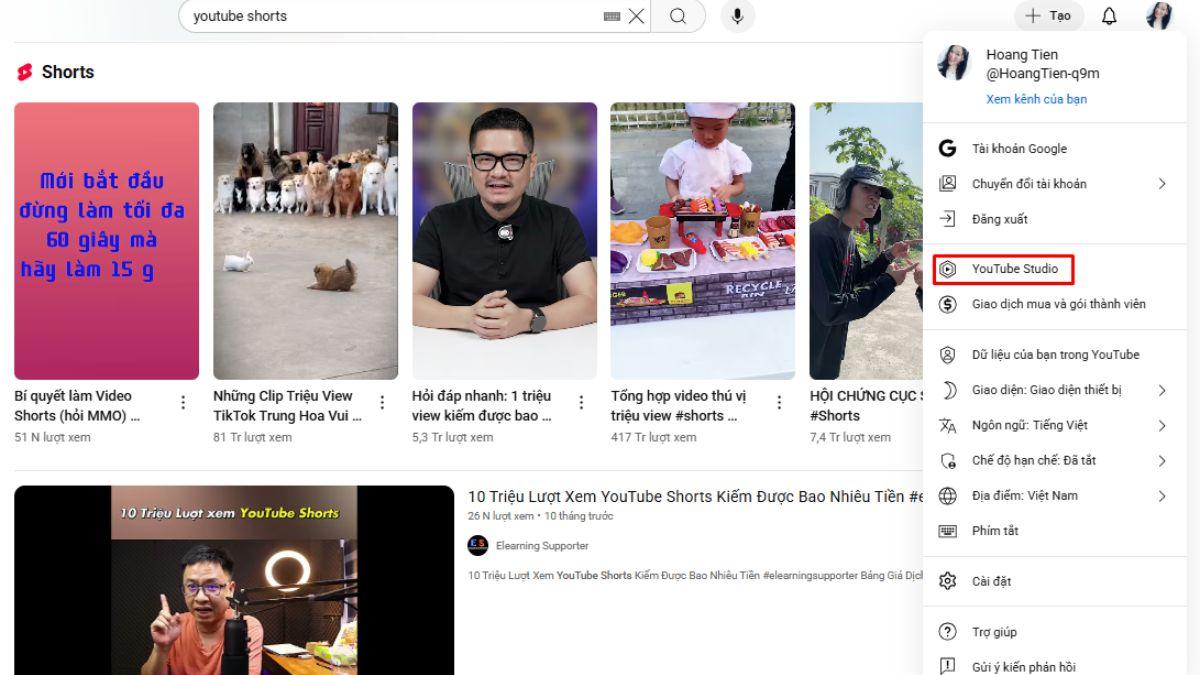The height and width of the screenshot is (675, 1200).
Task: Open the '10 Triệu Lượt xem' video thumbnail
Action: 234,581
